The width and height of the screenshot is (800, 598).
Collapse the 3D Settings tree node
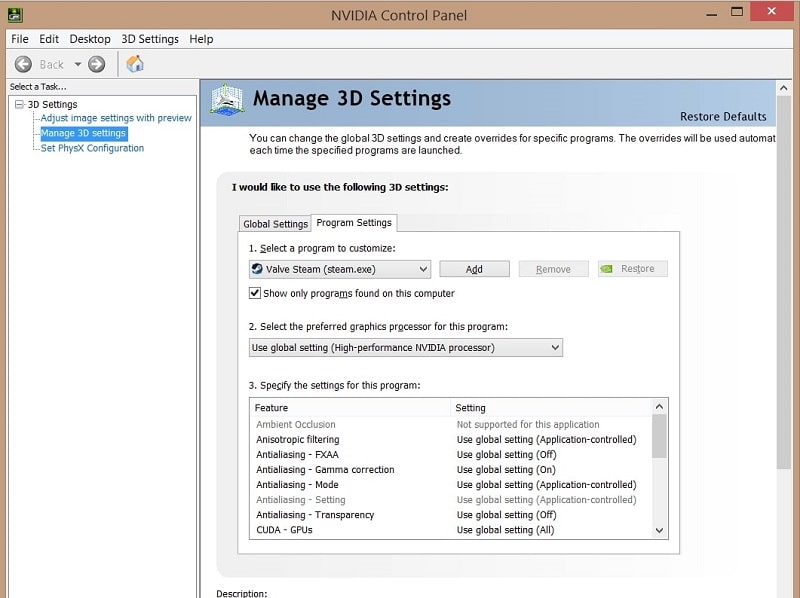pos(19,104)
